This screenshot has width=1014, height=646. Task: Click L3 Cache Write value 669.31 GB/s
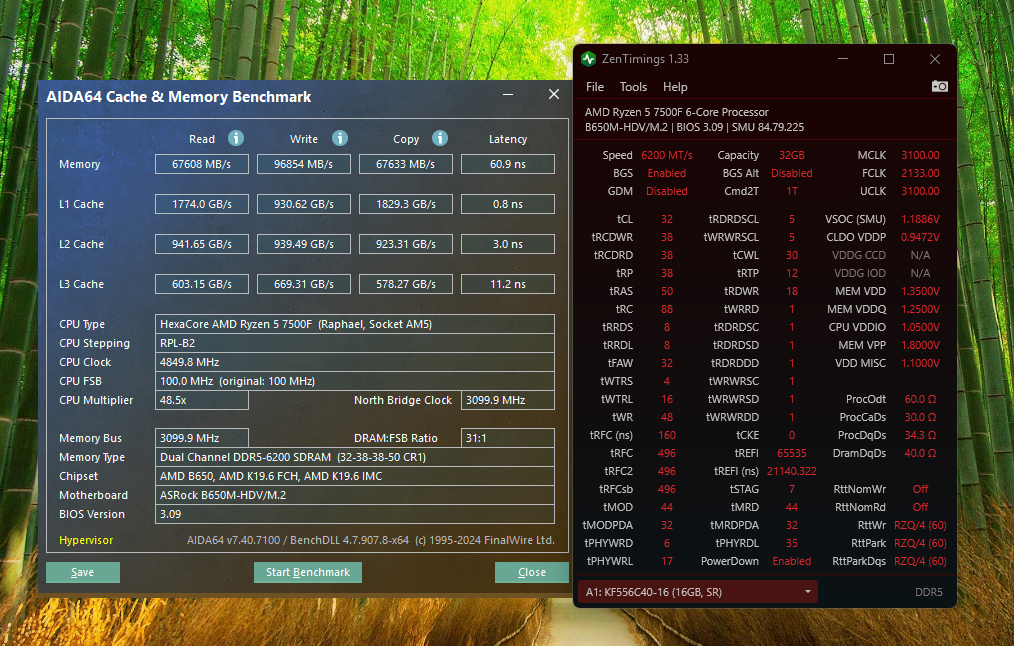click(304, 285)
